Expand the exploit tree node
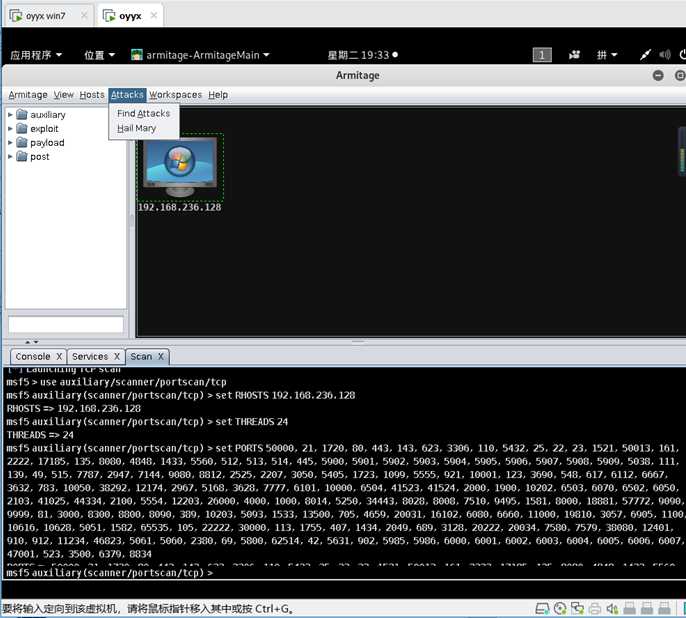Screen dimensions: 686x618 (x=10, y=129)
